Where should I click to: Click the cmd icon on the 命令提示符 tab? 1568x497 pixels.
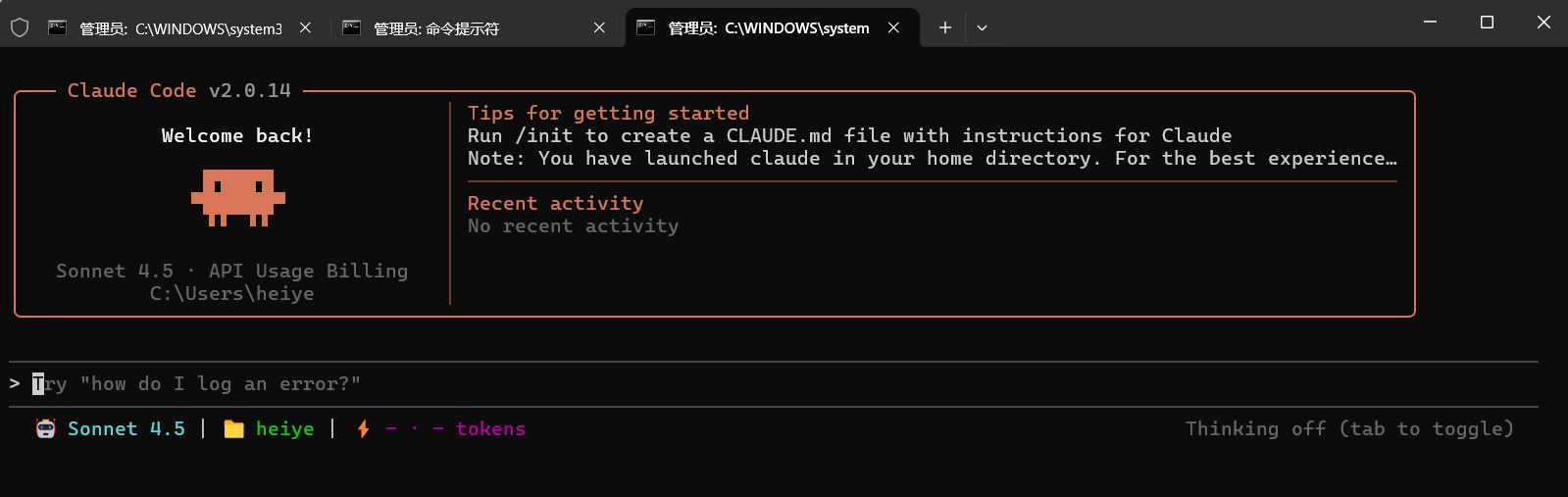click(x=351, y=27)
